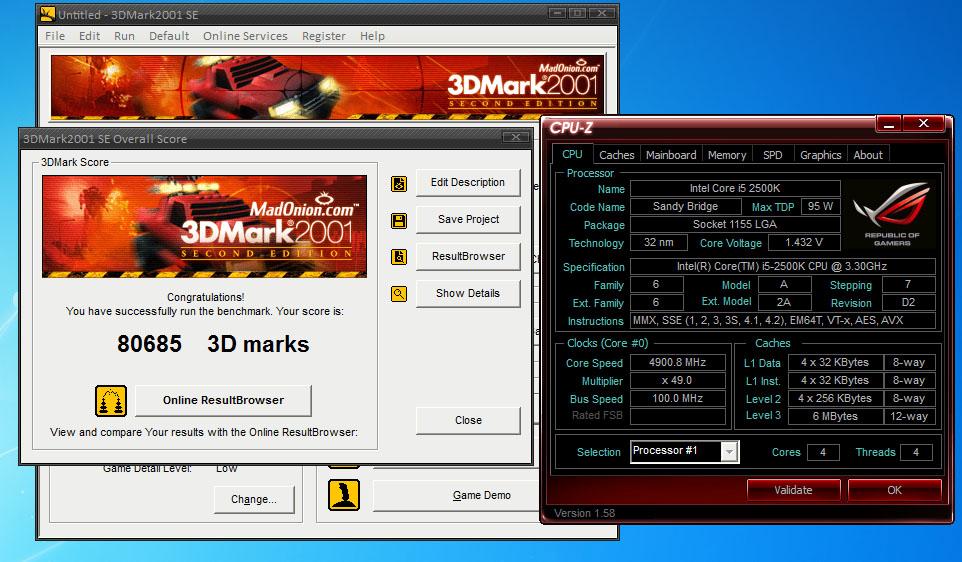Click the Threads count field
962x562 pixels.
pos(916,452)
